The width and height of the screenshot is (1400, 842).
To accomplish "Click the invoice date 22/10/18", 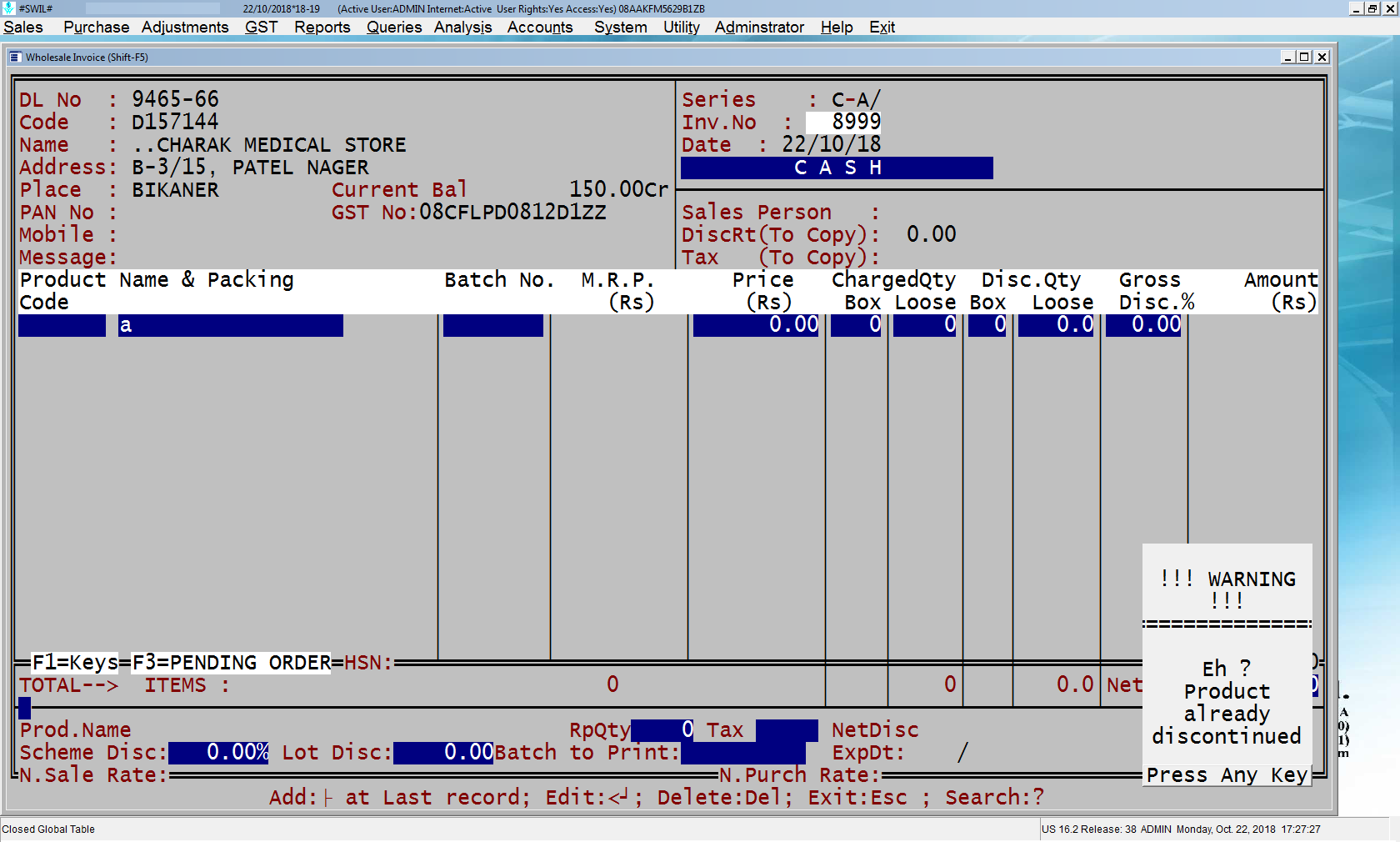I will (x=831, y=145).
